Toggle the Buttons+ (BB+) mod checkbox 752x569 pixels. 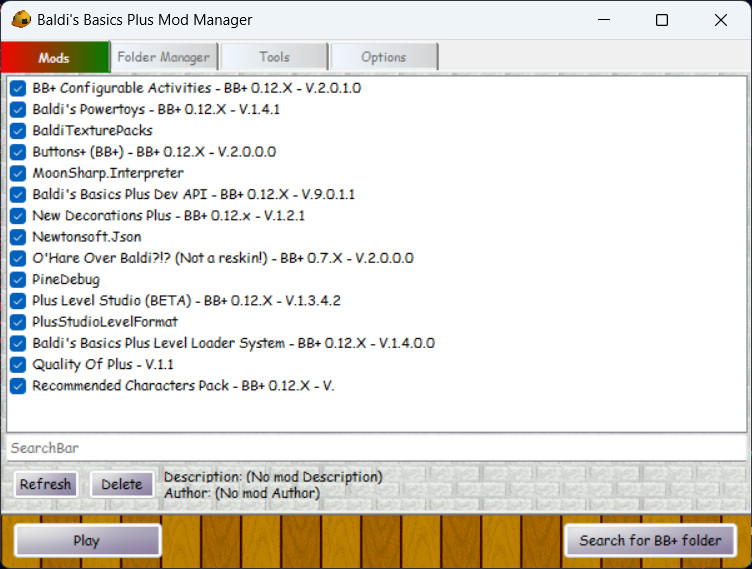pos(18,152)
